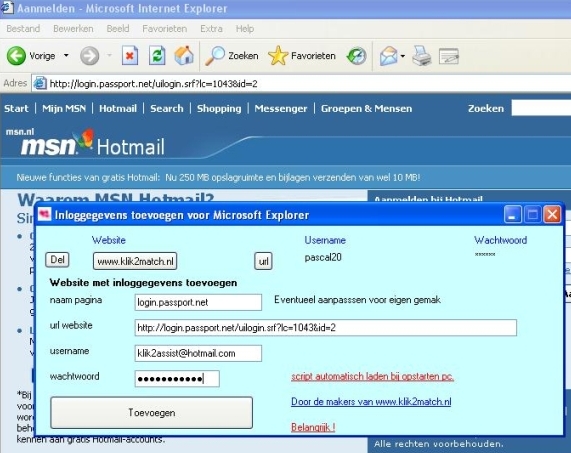Click the Del button for klik2match
This screenshot has height=453, width=571.
[x=57, y=260]
